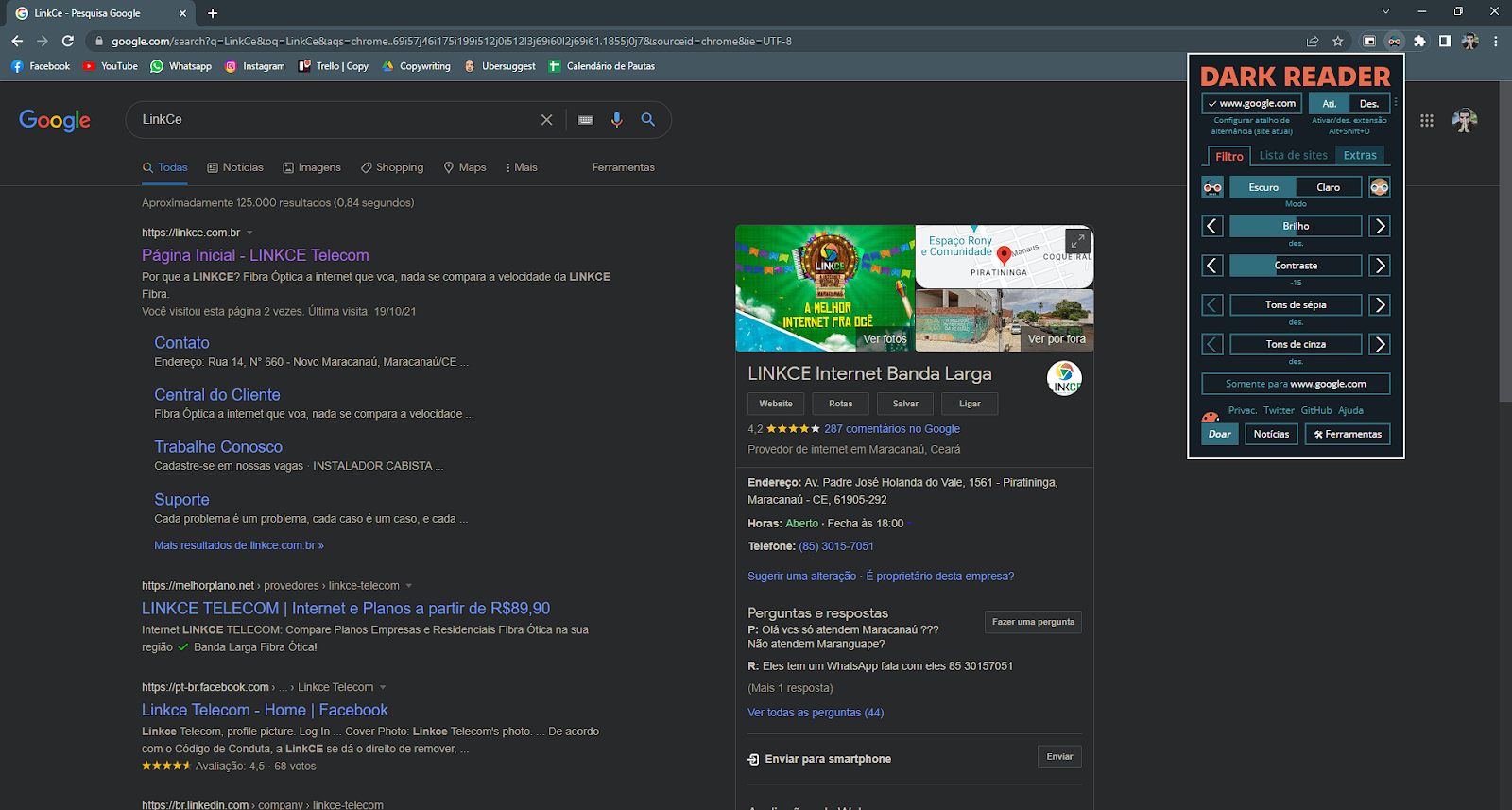Open dropdown arrow next to linkce.com.br URL
Image resolution: width=1512 pixels, height=810 pixels.
click(x=249, y=233)
